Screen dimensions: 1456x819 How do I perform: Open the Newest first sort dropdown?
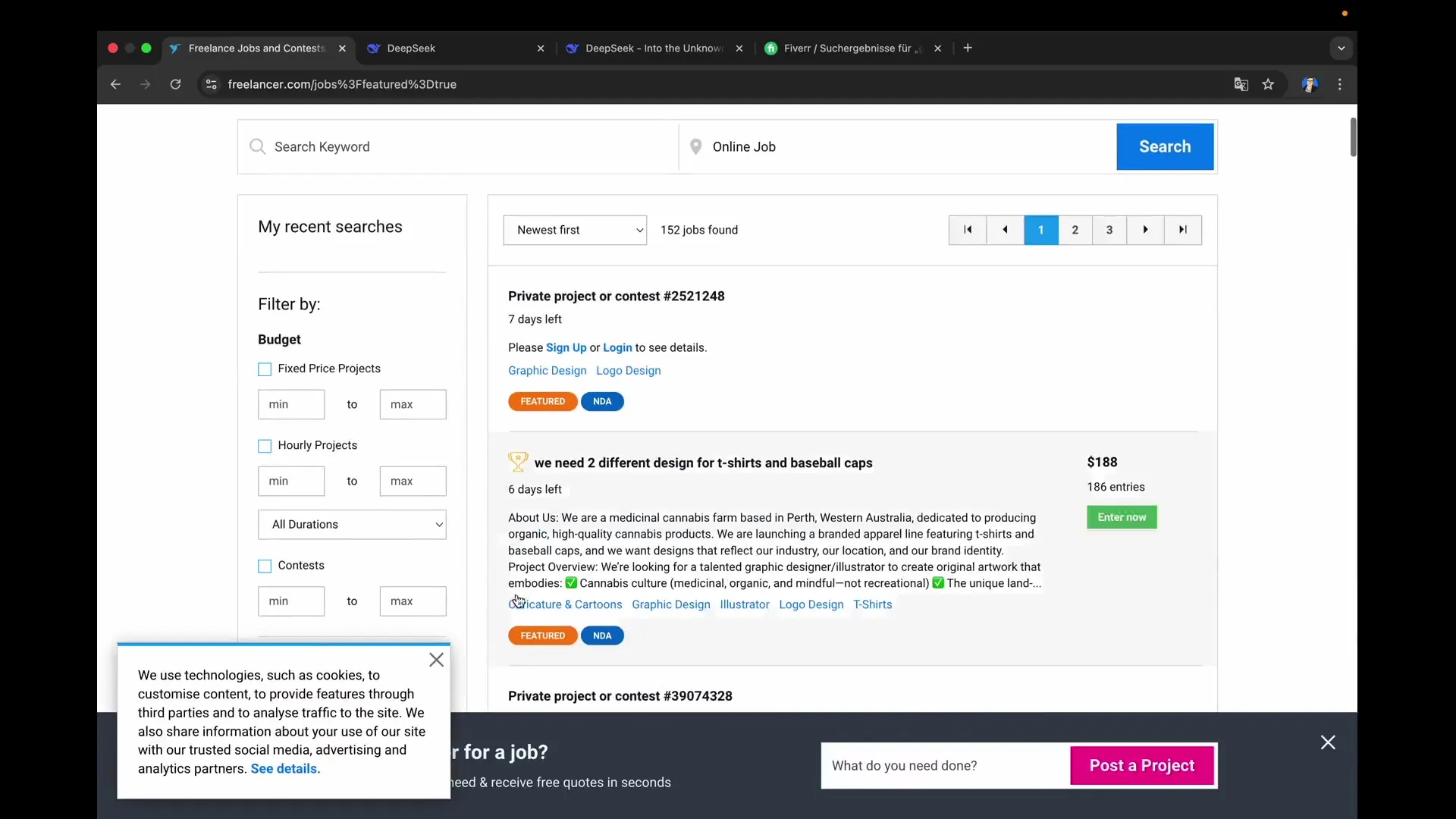coord(575,230)
